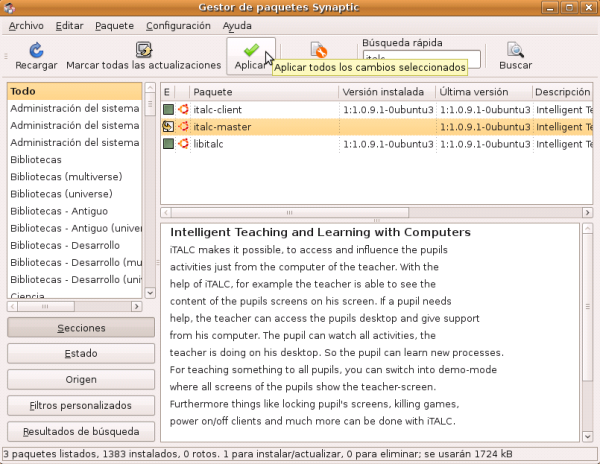600x464 pixels.
Task: Open the Archivo menu
Action: tap(26, 25)
